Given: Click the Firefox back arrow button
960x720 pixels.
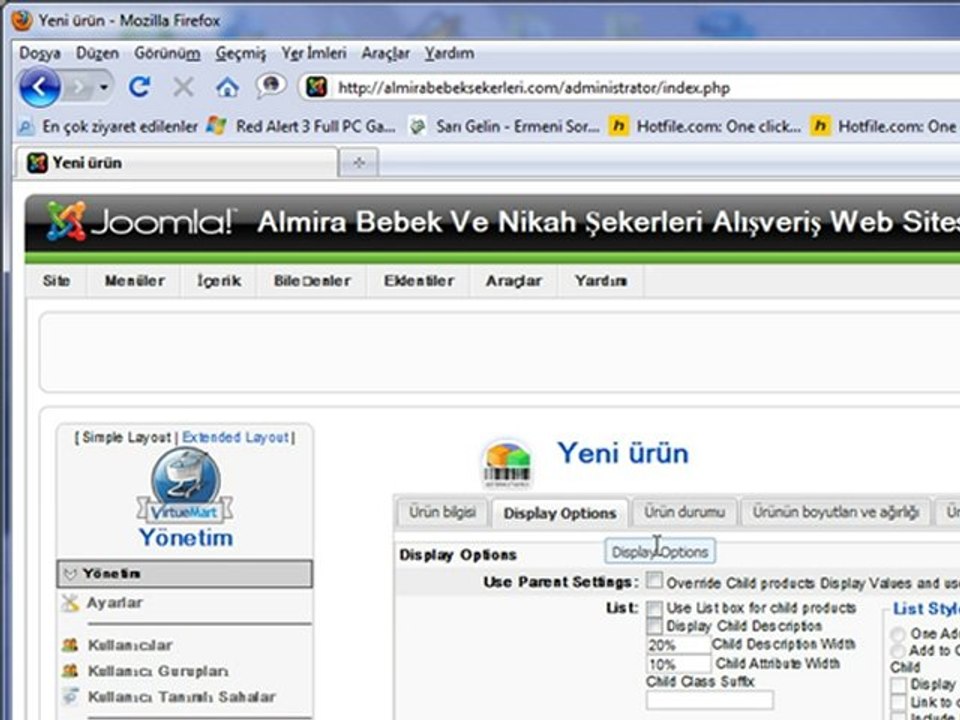Looking at the screenshot, I should click(x=40, y=87).
